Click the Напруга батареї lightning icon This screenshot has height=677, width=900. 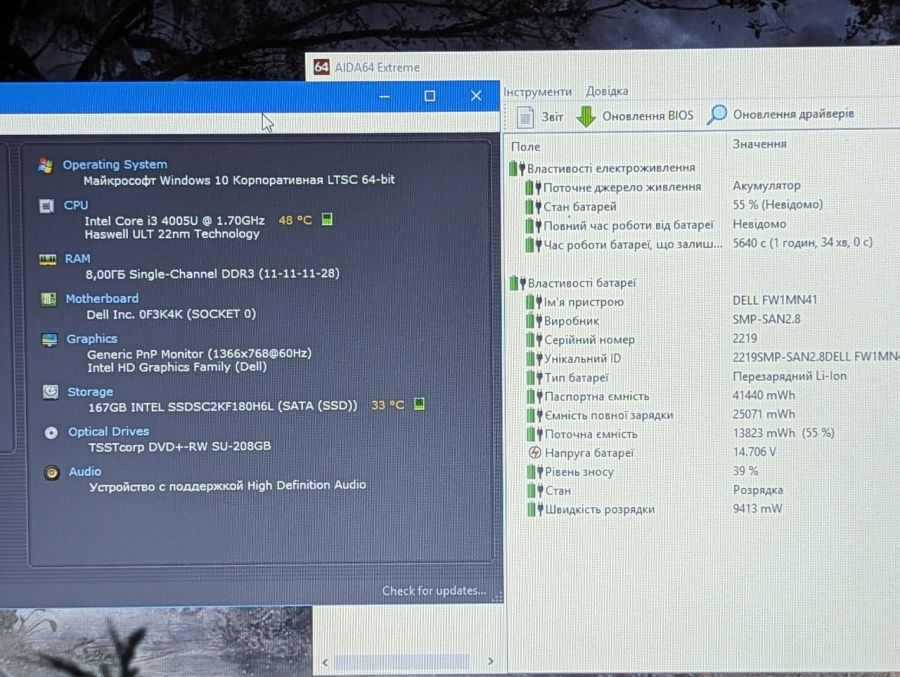click(534, 452)
